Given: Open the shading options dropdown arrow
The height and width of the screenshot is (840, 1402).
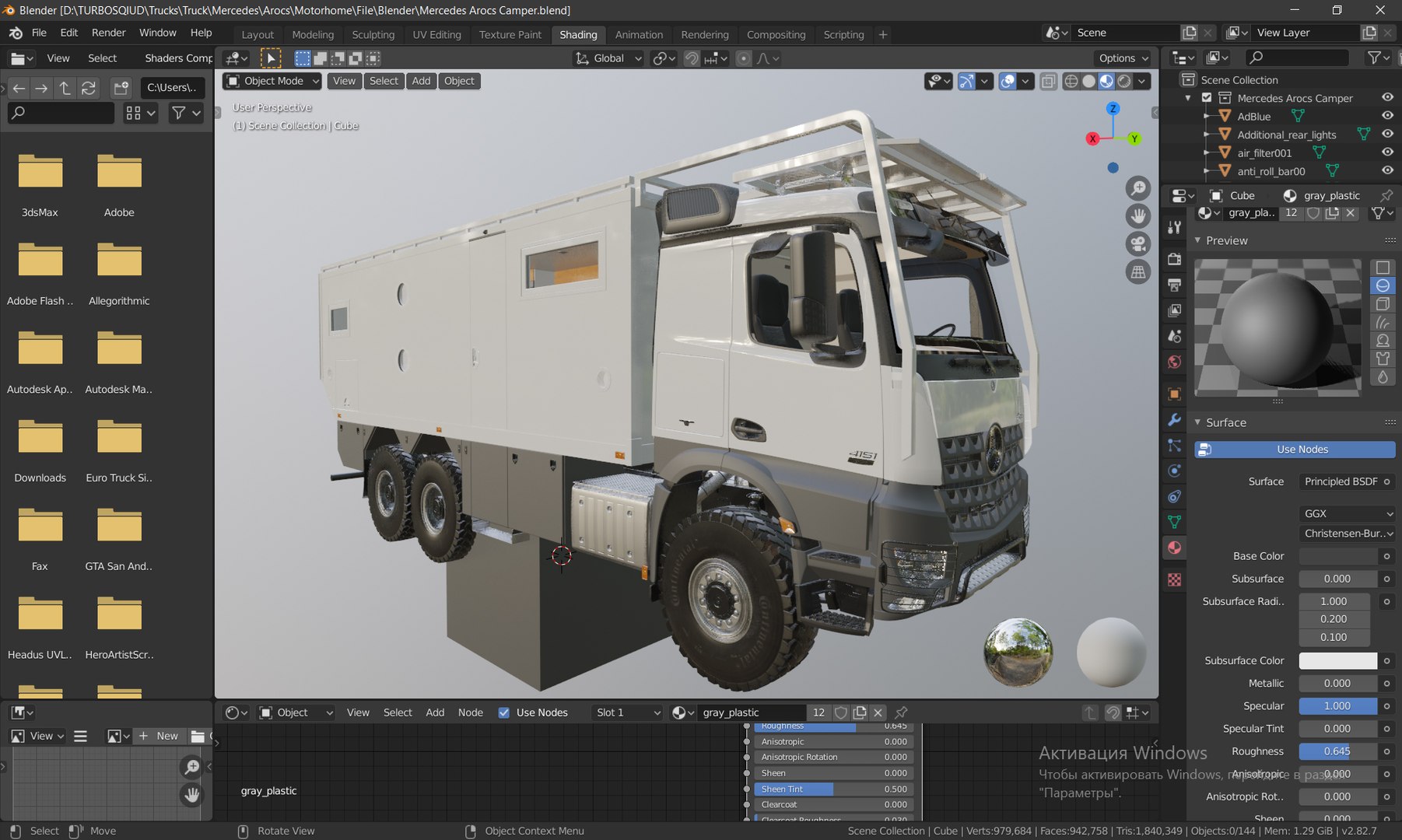Looking at the screenshot, I should click(x=1142, y=81).
